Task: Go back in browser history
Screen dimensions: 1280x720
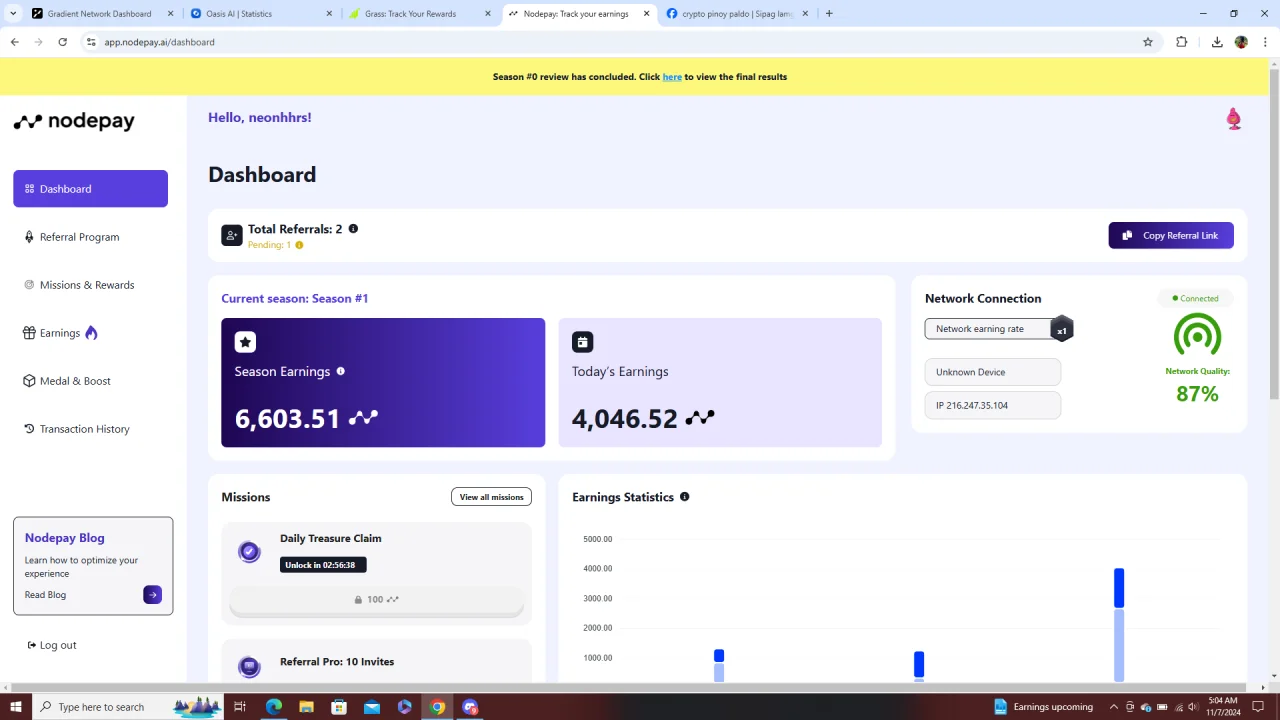Action: click(x=14, y=42)
